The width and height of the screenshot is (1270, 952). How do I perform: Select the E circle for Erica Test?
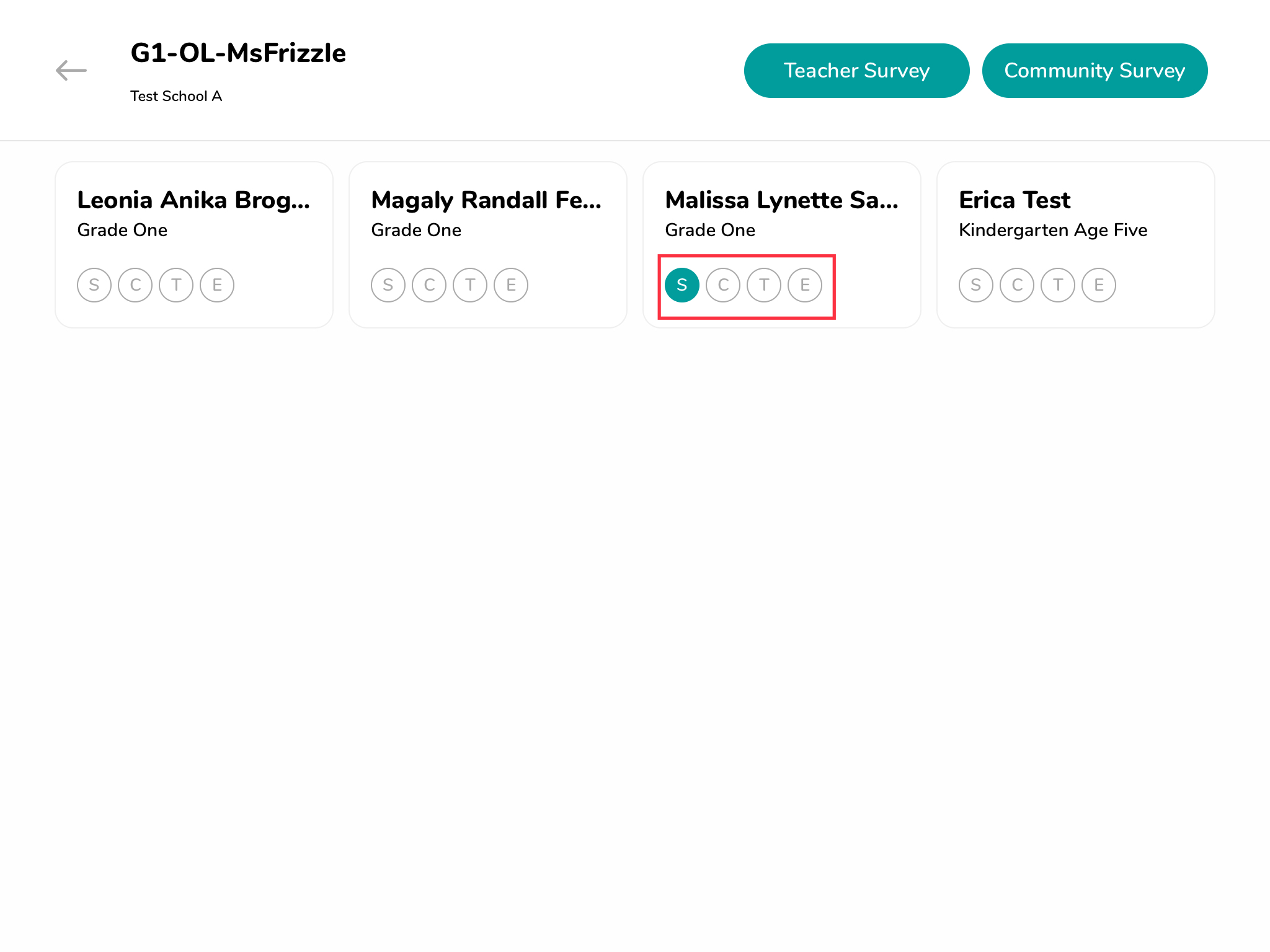(x=1099, y=285)
